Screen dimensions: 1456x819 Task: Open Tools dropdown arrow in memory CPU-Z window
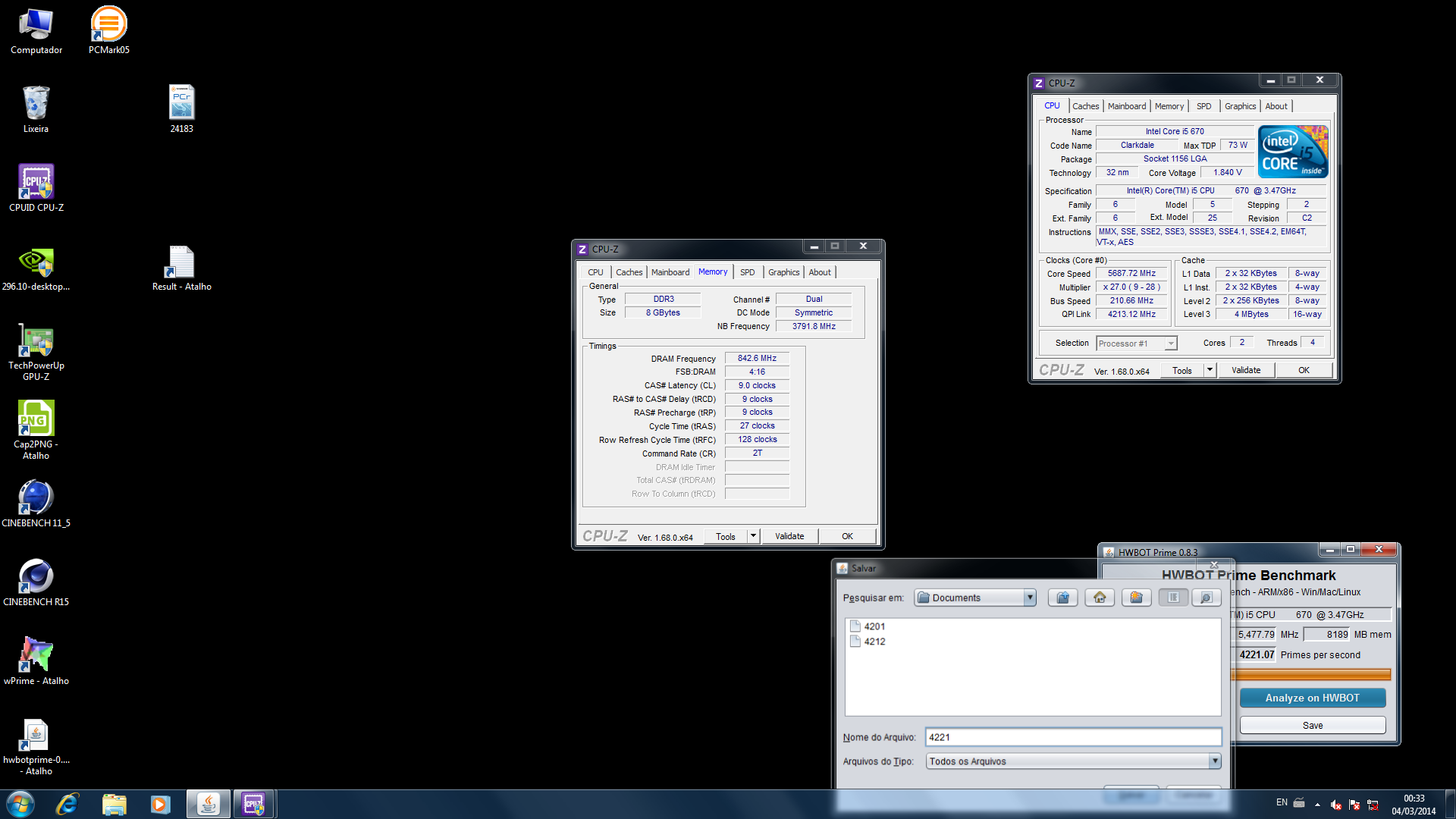pos(753,536)
